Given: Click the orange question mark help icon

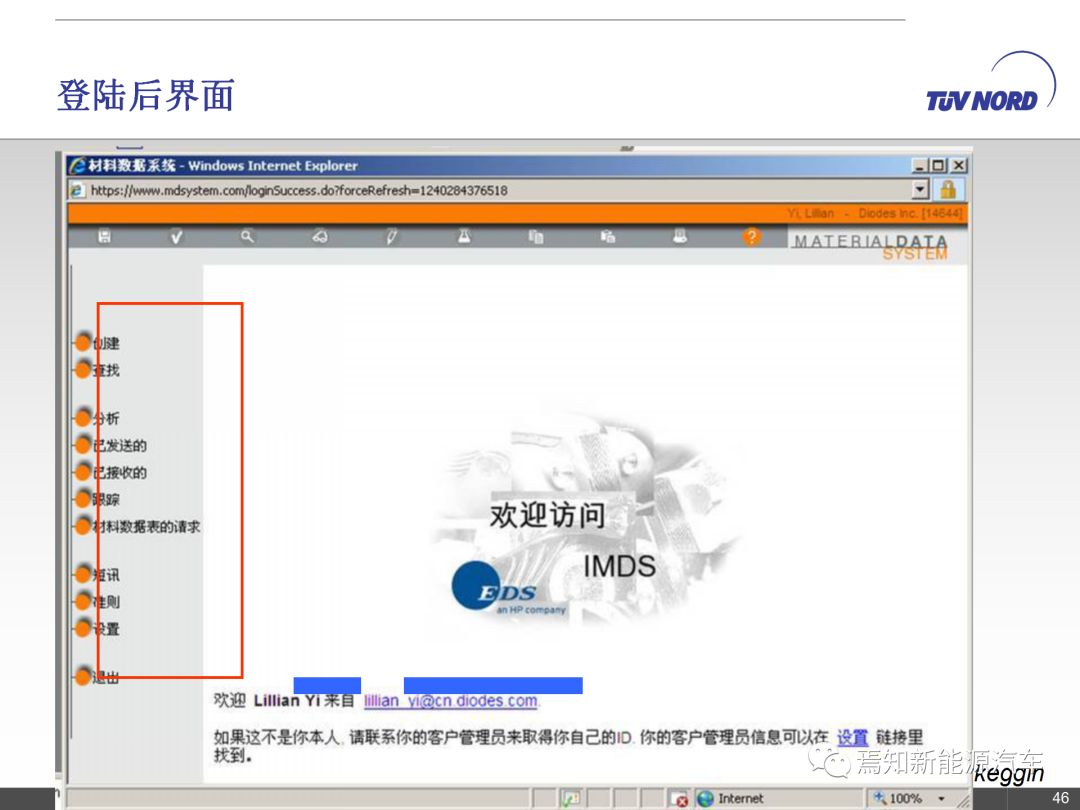Looking at the screenshot, I should click(752, 237).
